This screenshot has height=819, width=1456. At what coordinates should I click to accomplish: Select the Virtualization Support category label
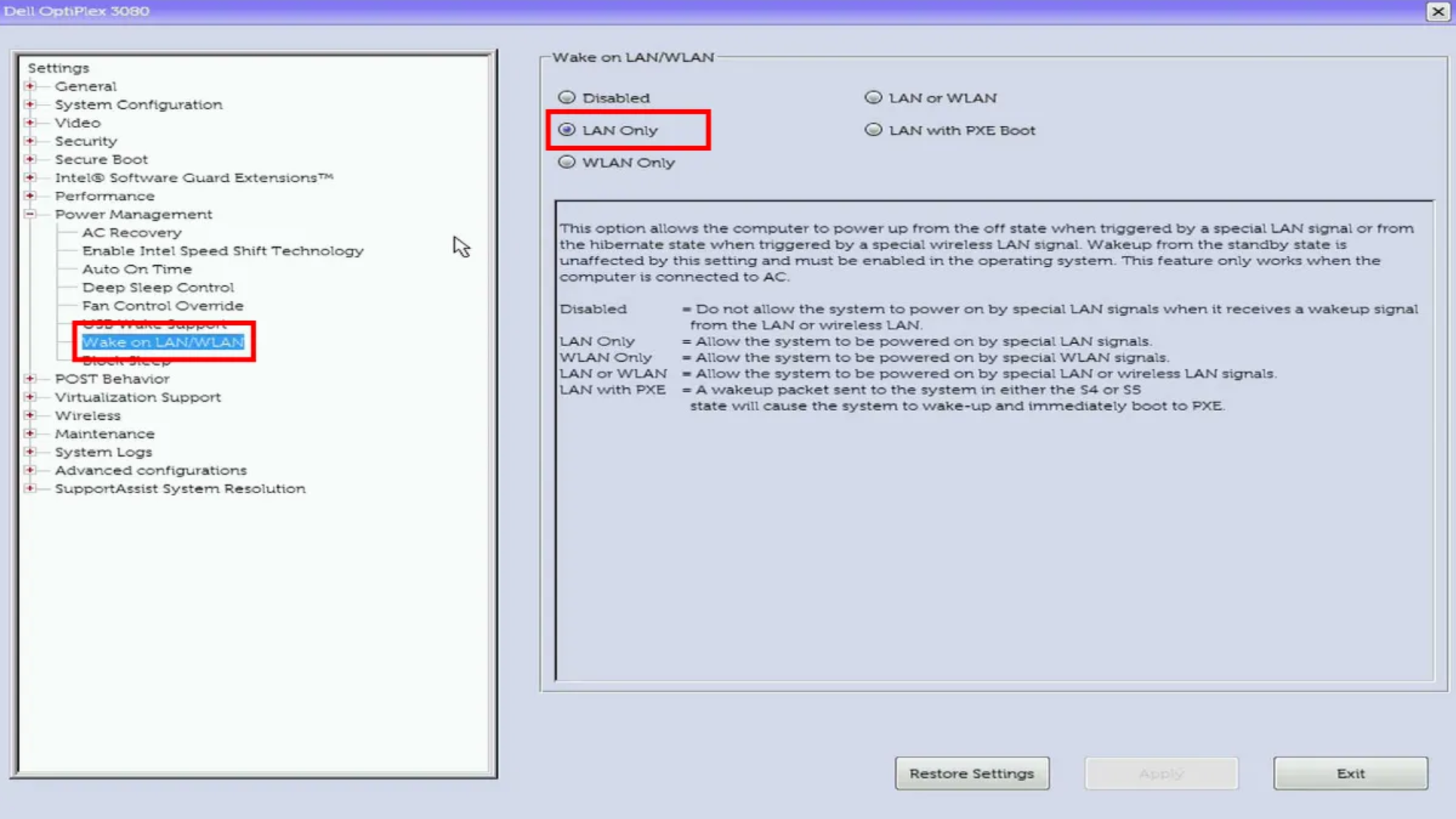click(x=138, y=397)
